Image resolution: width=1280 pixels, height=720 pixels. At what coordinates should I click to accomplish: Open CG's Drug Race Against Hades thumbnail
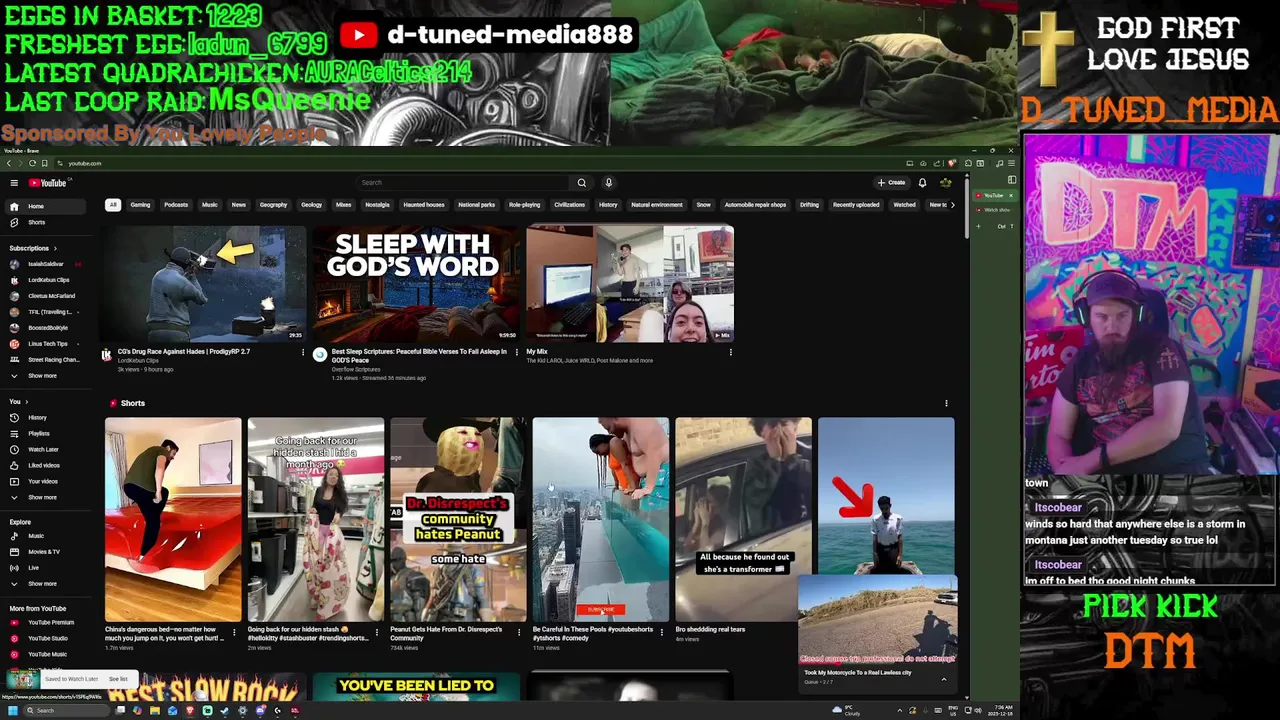(205, 283)
